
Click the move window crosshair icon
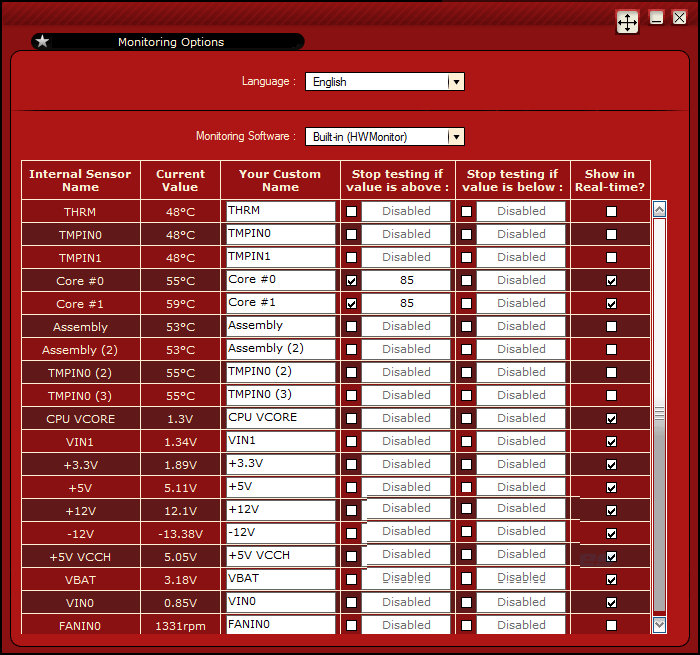click(627, 22)
